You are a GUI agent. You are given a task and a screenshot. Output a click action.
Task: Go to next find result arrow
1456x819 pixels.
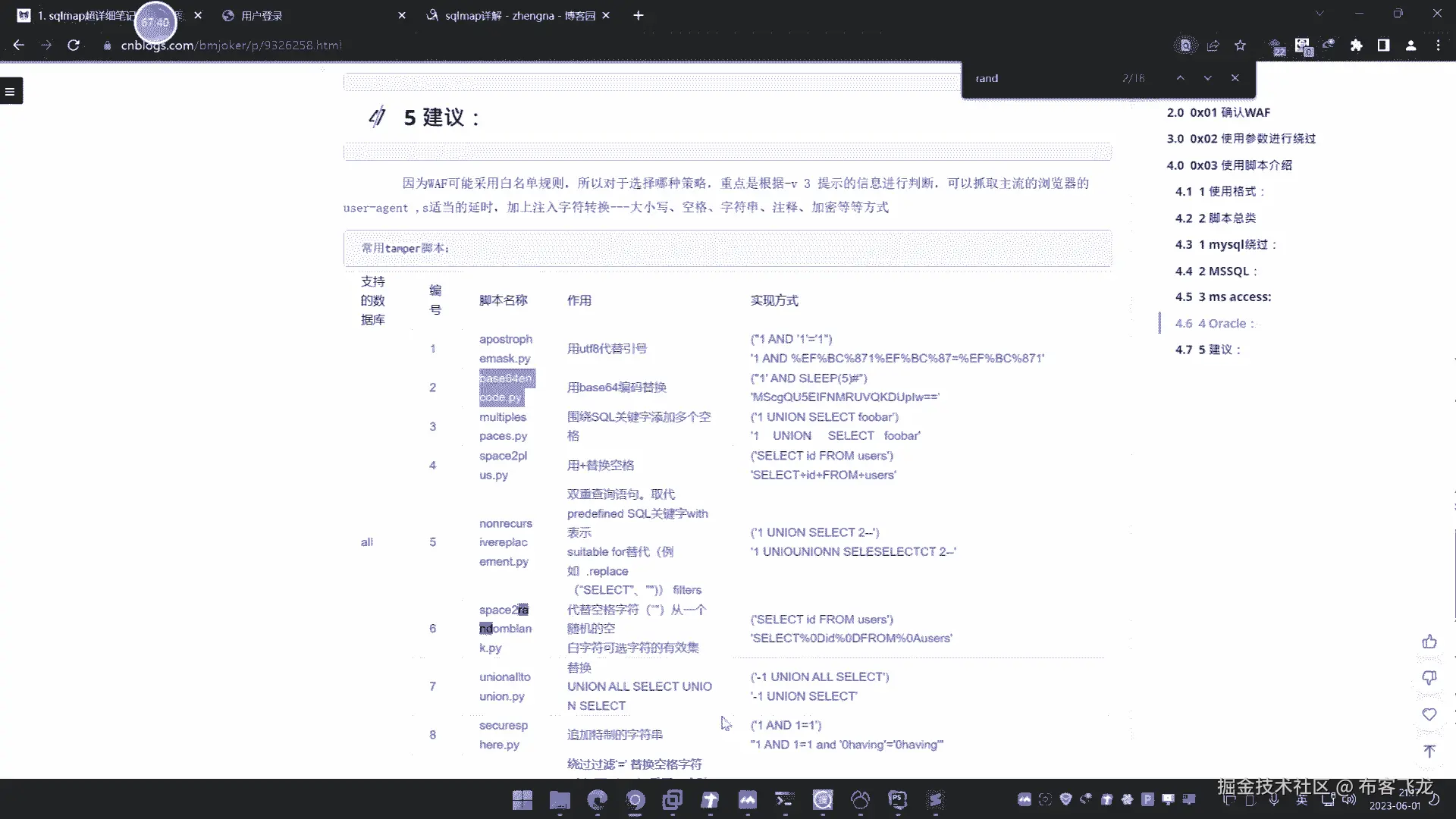point(1208,78)
